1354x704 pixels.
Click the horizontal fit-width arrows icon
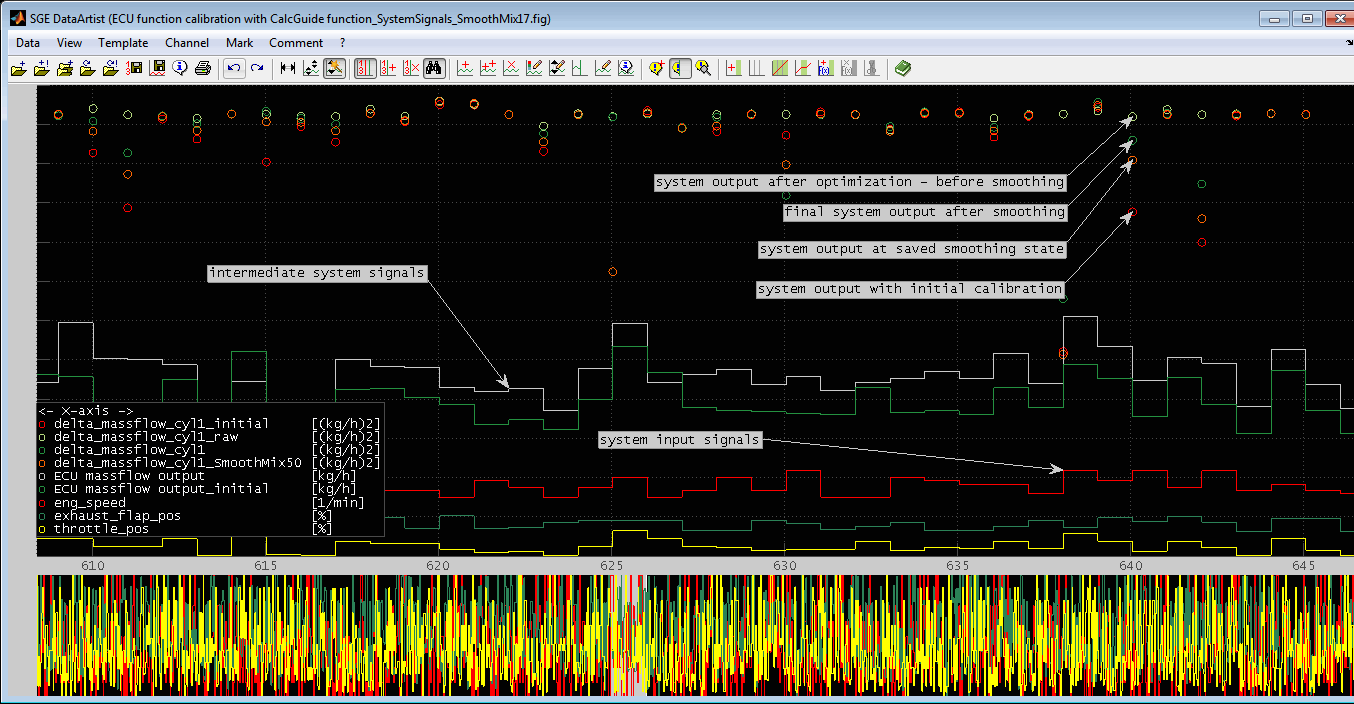288,68
